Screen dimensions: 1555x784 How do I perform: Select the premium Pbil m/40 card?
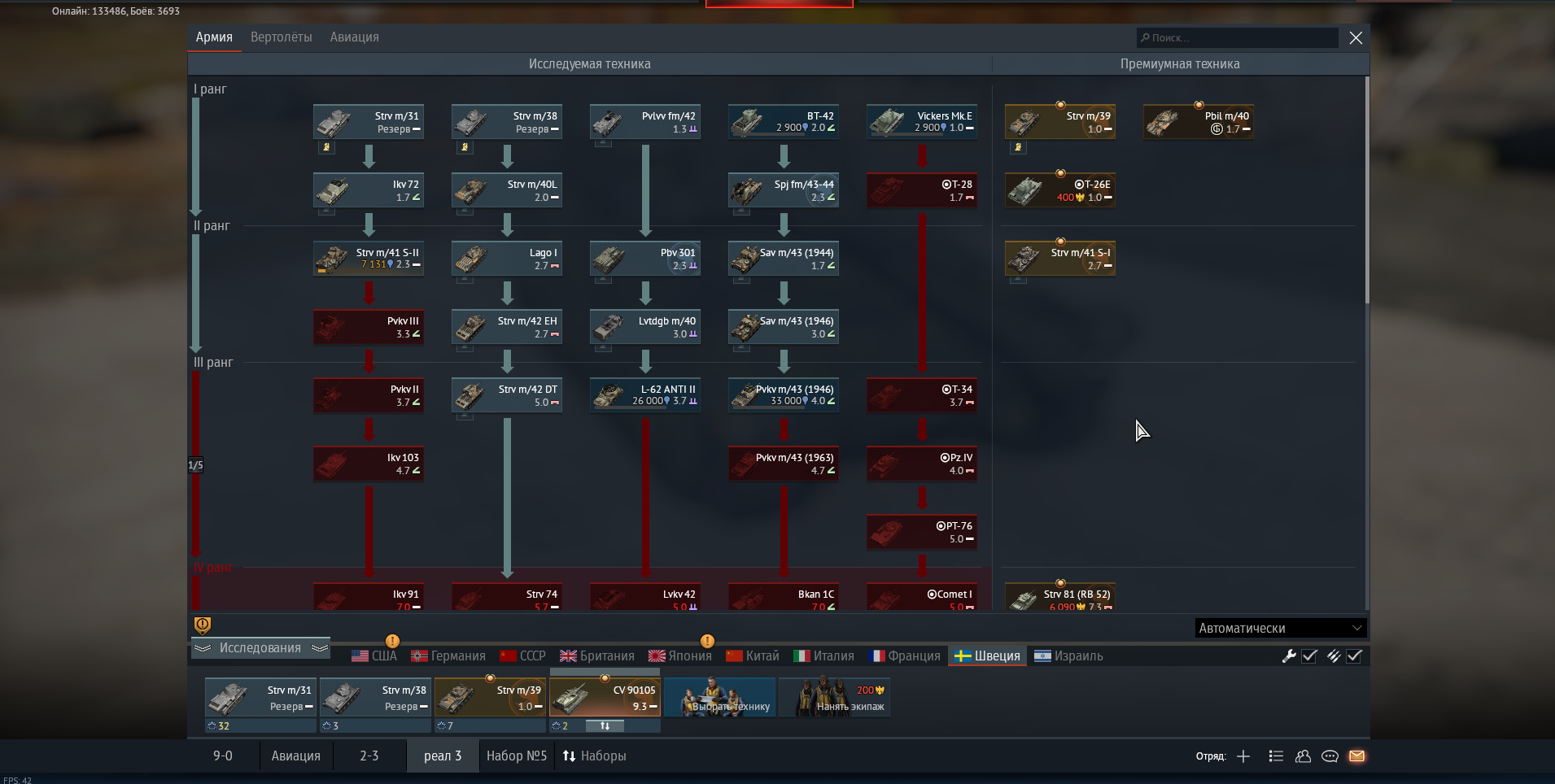coord(1199,122)
